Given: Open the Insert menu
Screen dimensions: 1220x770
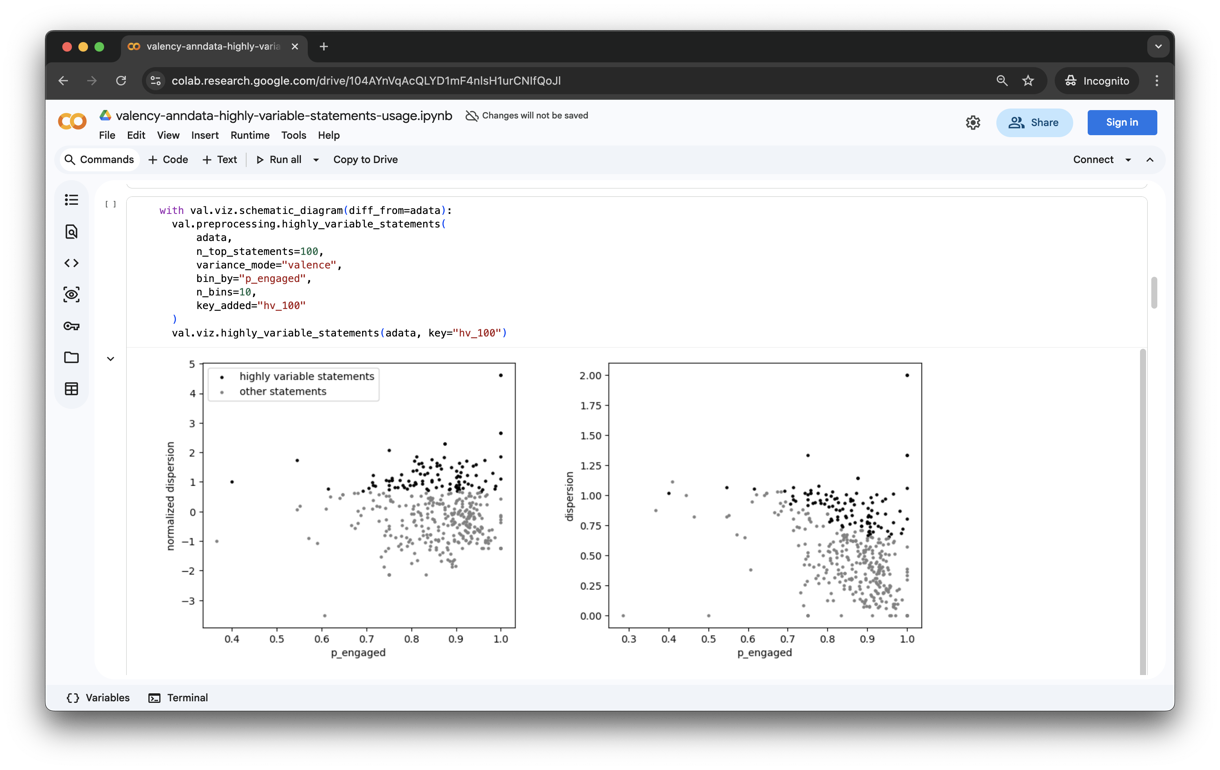Looking at the screenshot, I should coord(204,135).
